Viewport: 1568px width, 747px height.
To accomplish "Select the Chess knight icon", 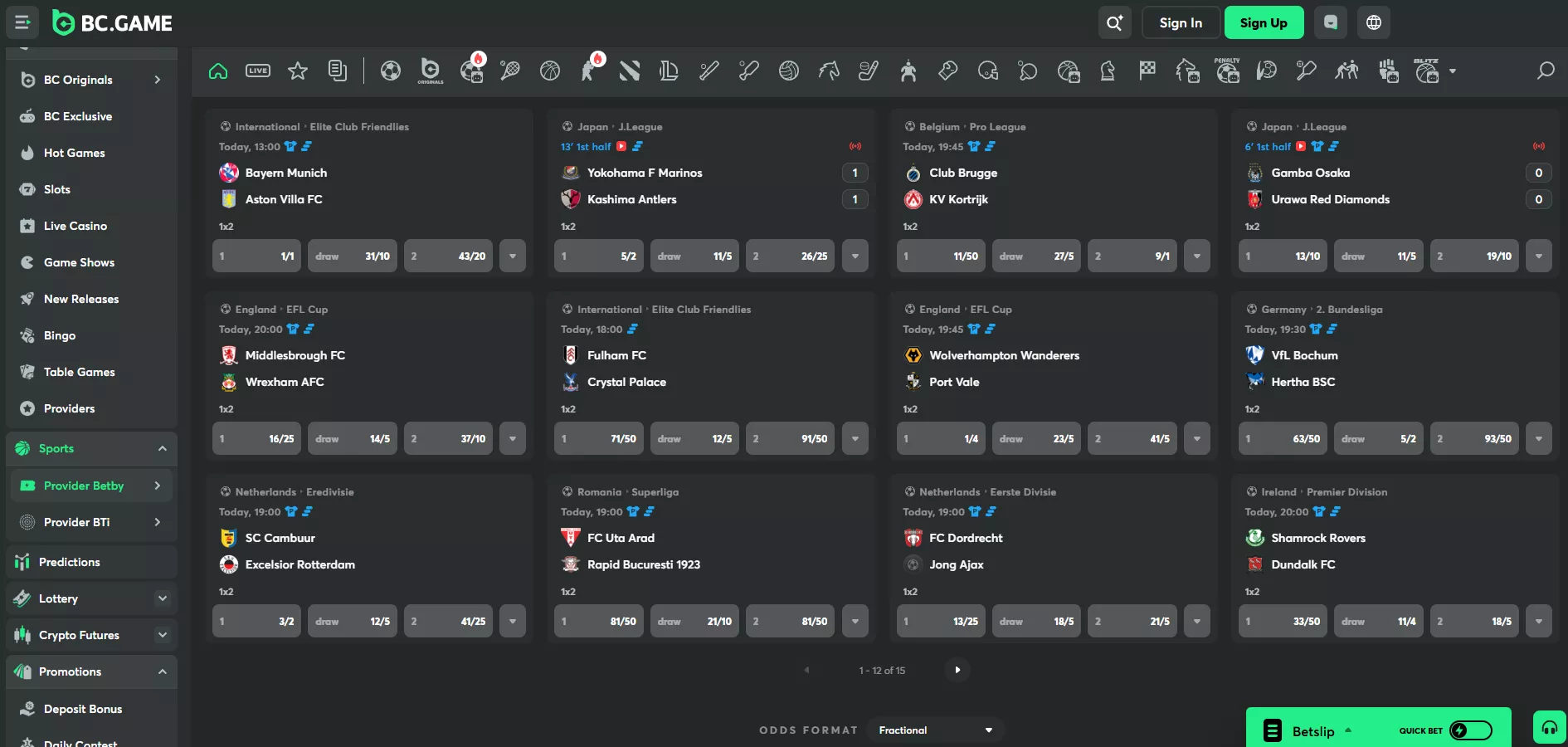I will click(x=1108, y=71).
